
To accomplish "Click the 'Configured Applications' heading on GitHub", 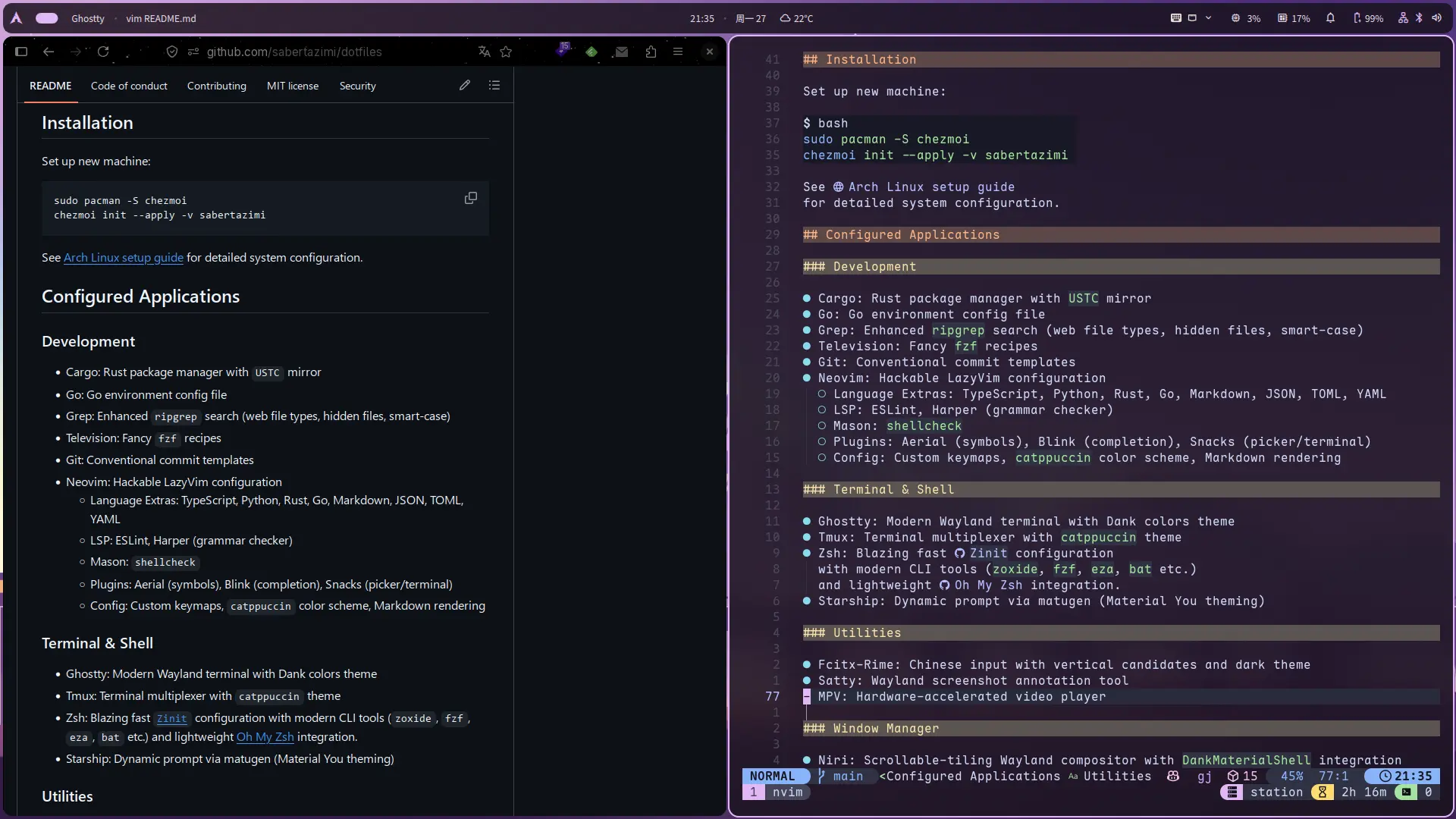I will 140,297.
